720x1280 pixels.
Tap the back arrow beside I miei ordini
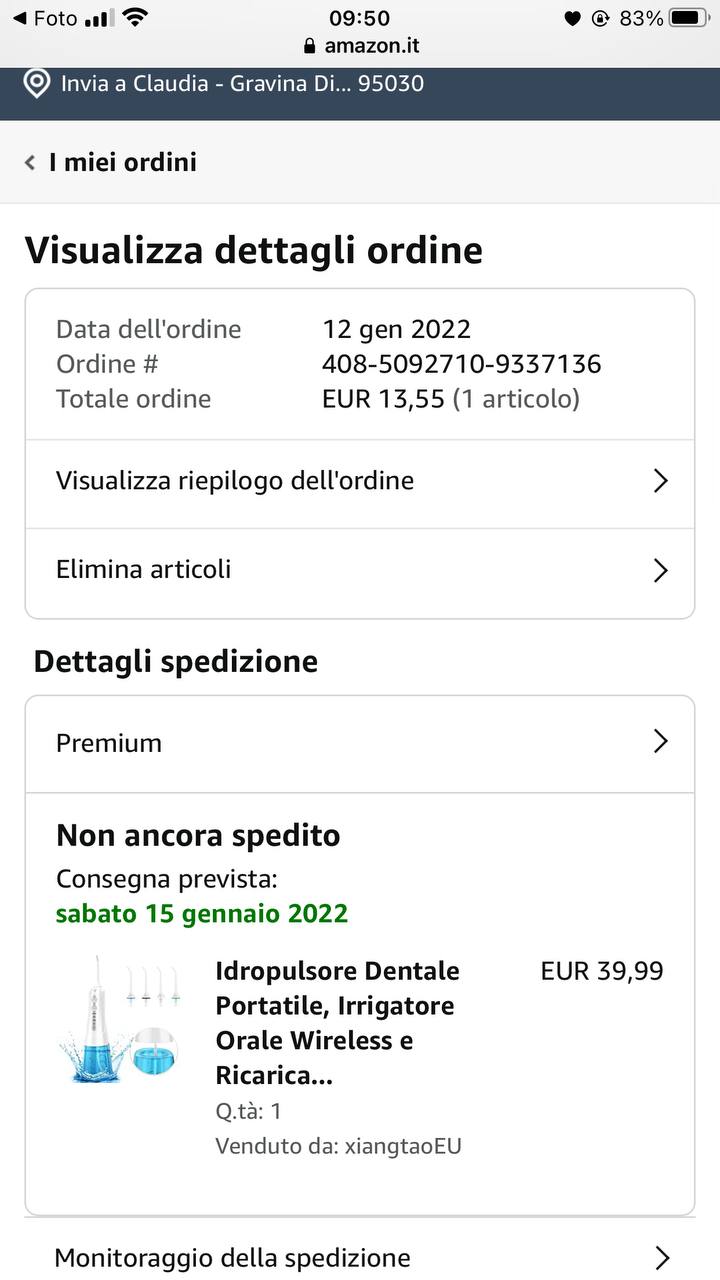tap(30, 162)
